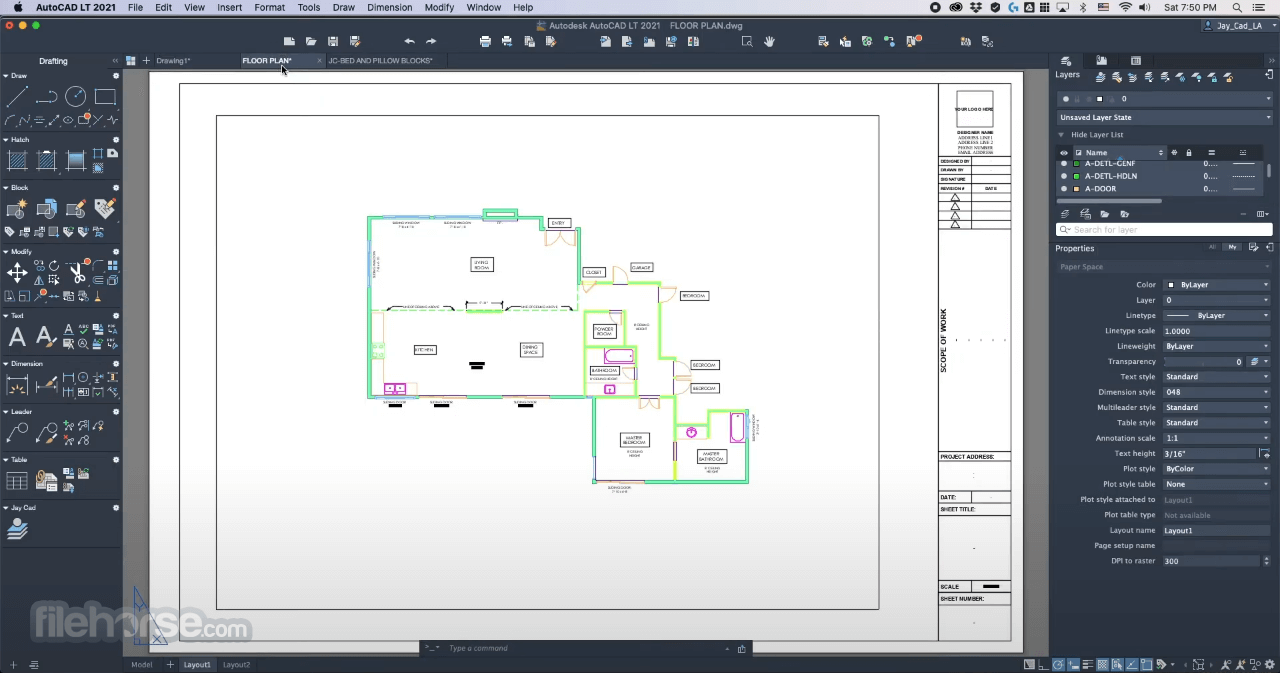Click the Pan hand tool in toolbar
Viewport: 1280px width, 673px height.
tap(769, 42)
